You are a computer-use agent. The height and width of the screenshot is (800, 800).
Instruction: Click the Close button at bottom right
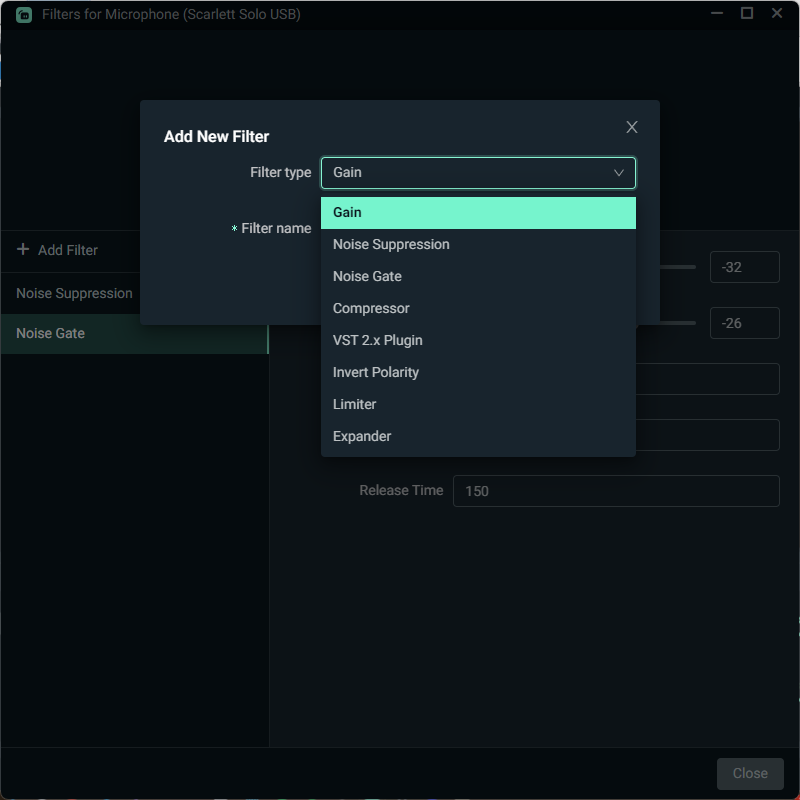[x=750, y=773]
